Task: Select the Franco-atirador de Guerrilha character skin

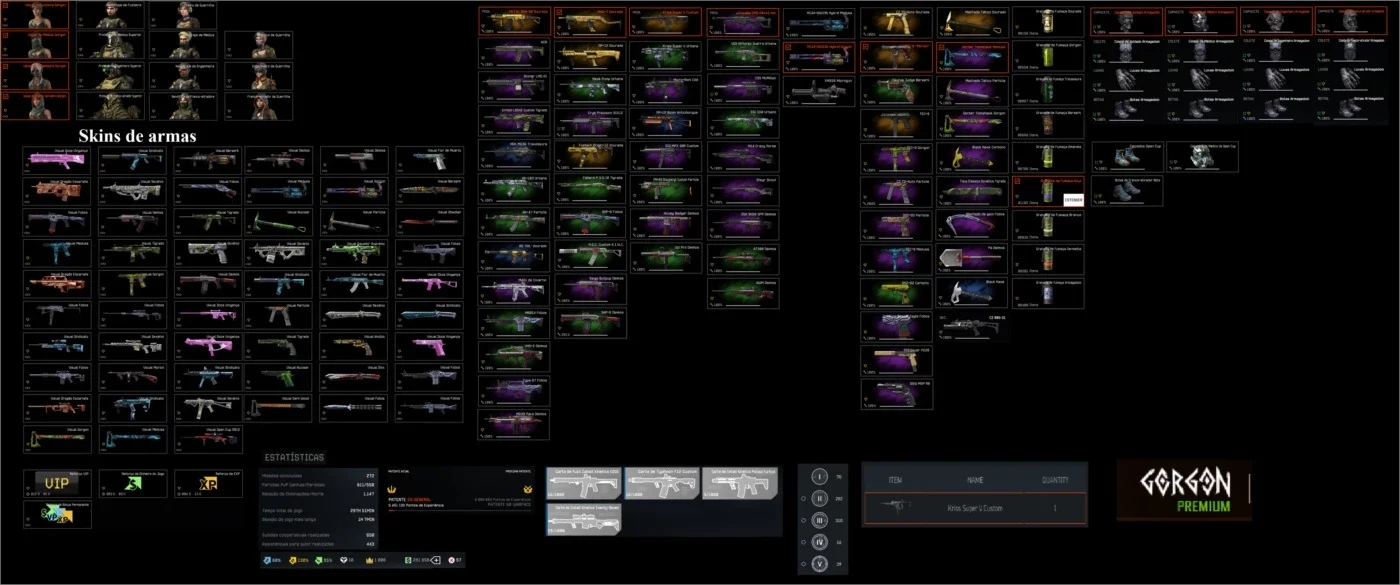Action: pos(259,106)
